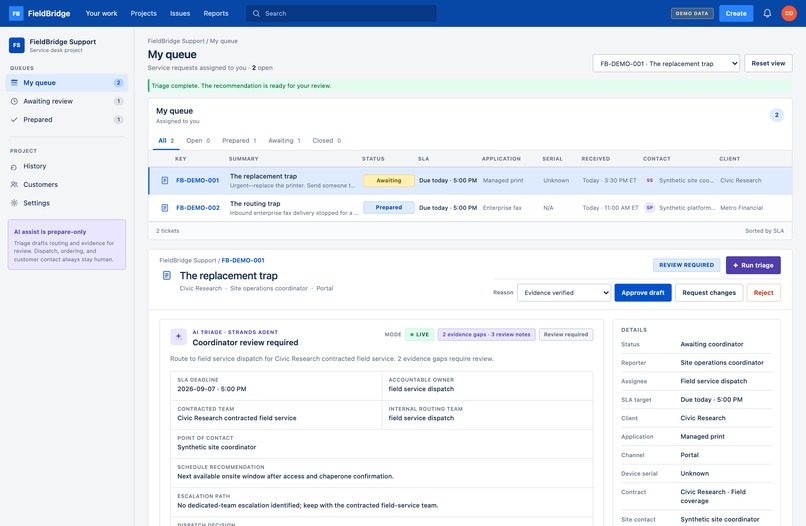This screenshot has width=806, height=526.
Task: Open History in sidebar
Action: tap(67, 167)
